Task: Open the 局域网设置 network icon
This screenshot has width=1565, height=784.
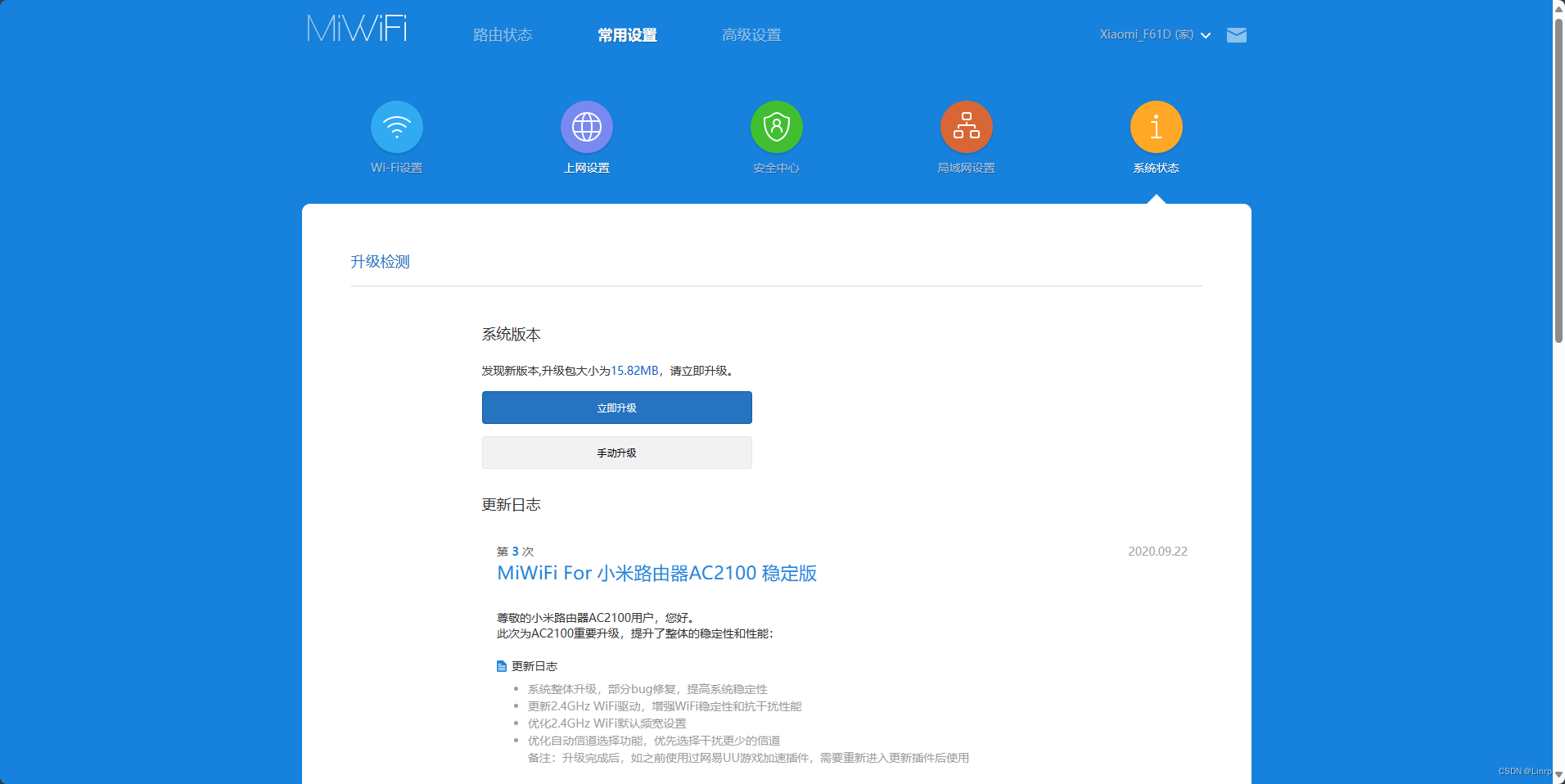Action: (967, 127)
